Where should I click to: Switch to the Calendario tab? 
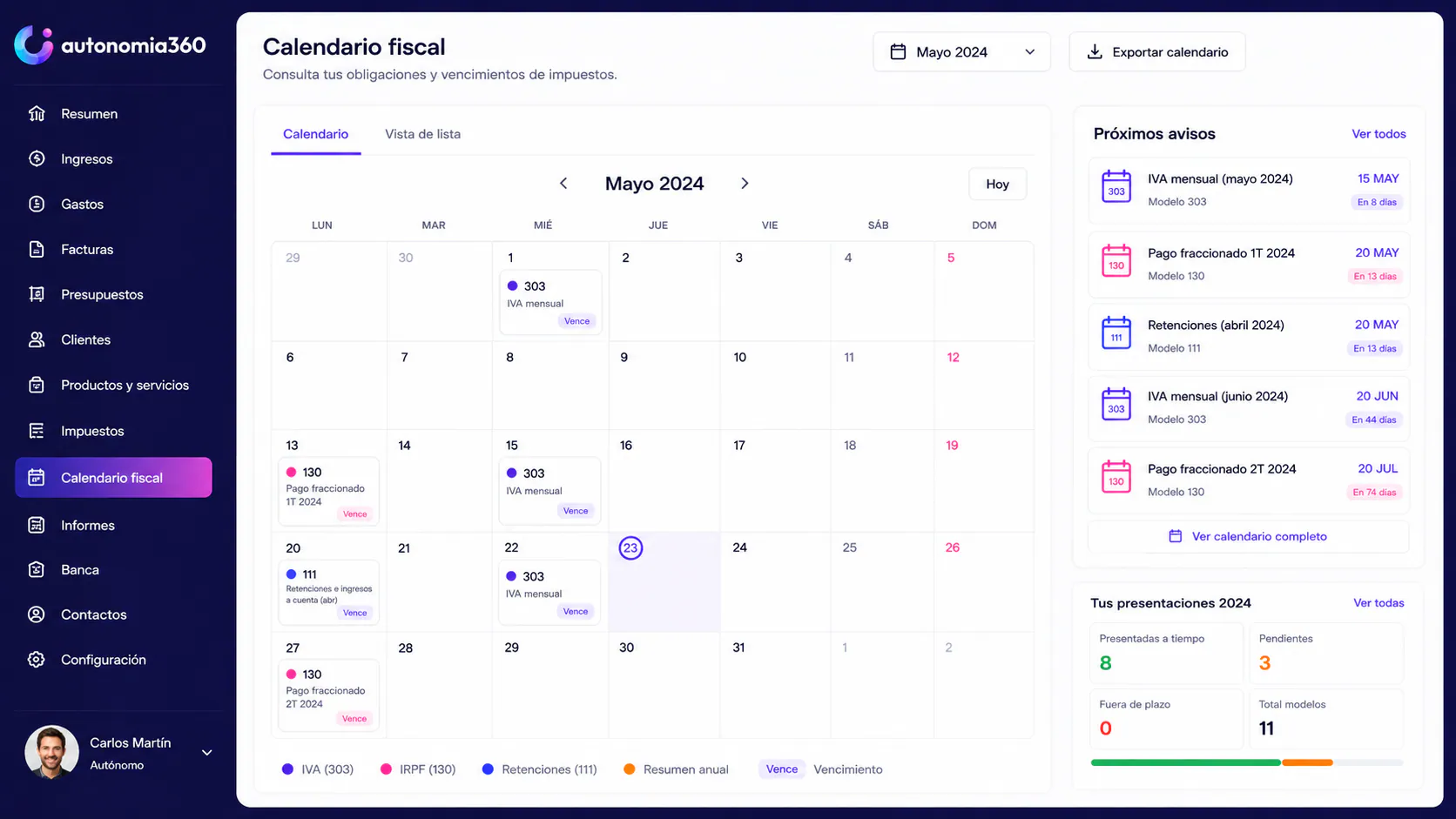pyautogui.click(x=315, y=134)
